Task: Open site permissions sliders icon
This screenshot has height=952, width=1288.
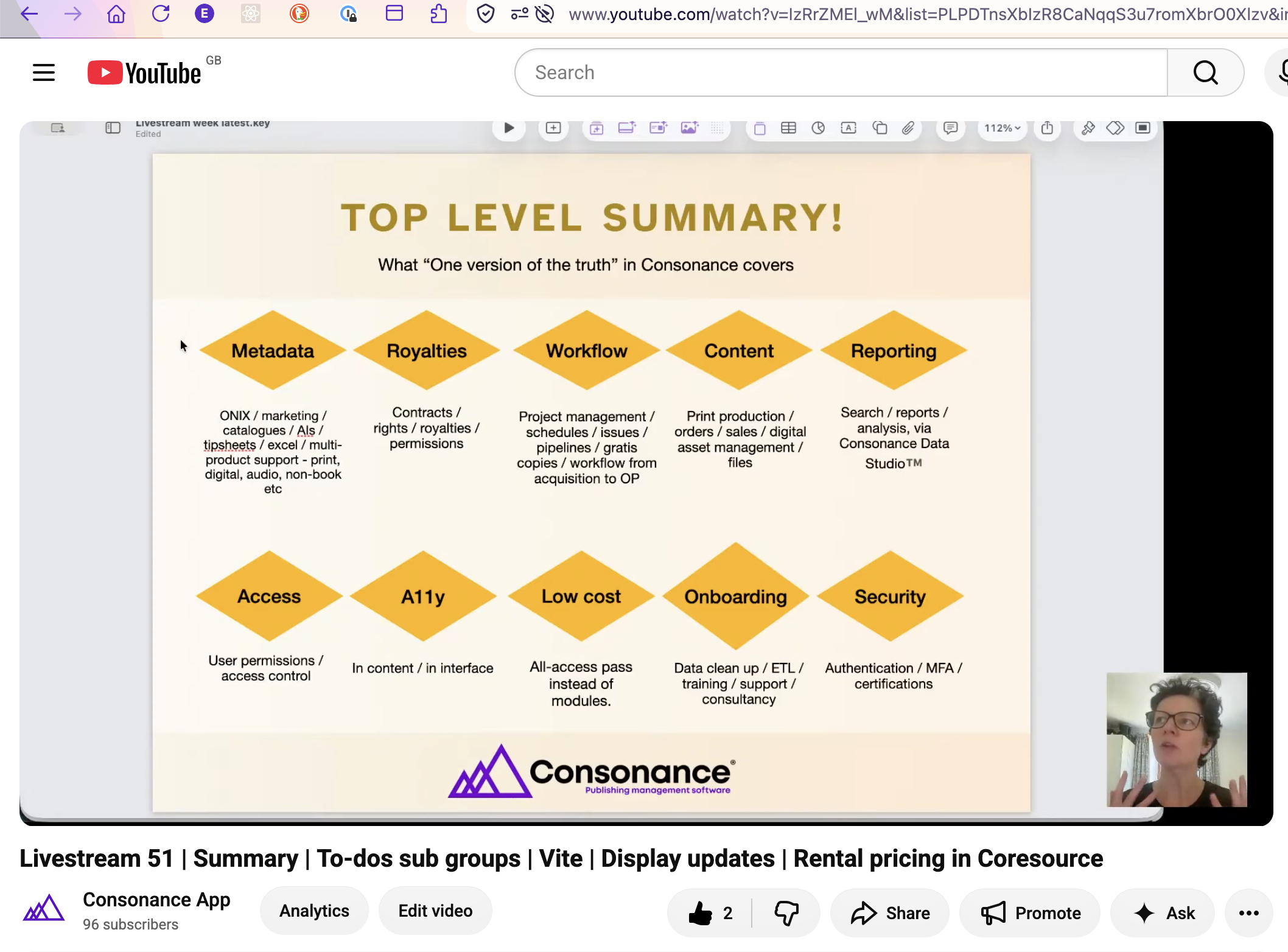Action: (519, 13)
